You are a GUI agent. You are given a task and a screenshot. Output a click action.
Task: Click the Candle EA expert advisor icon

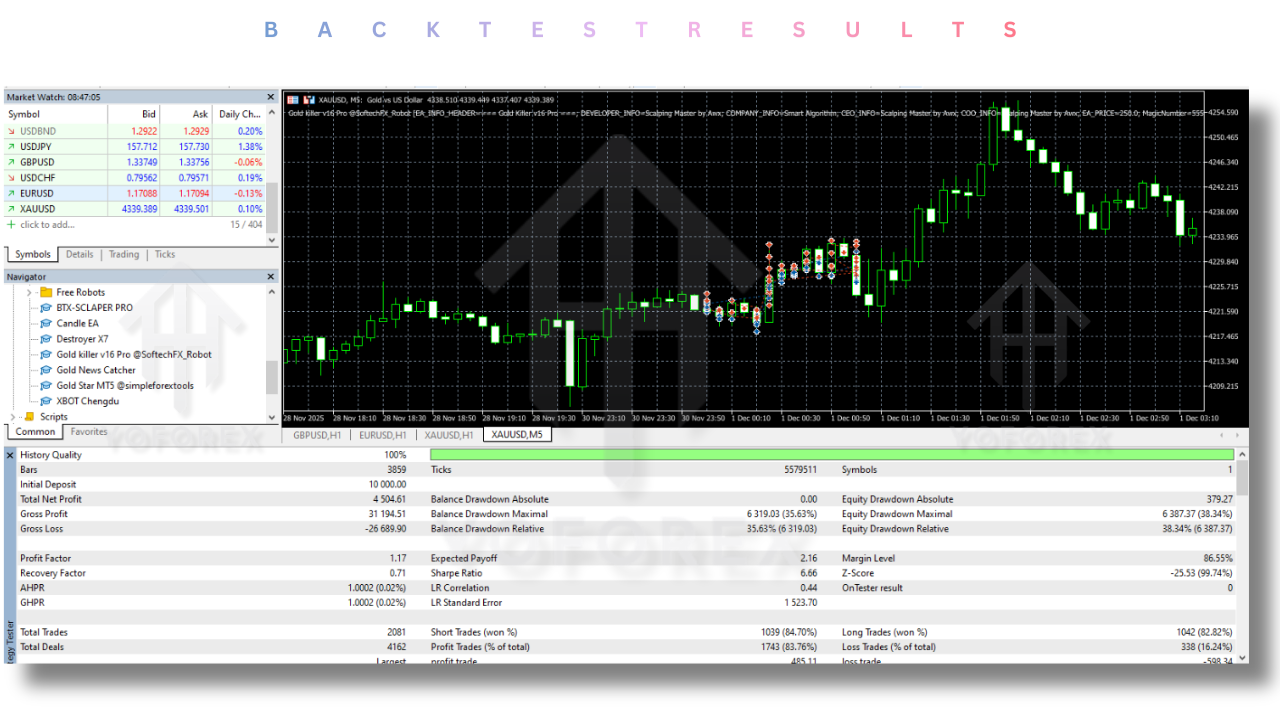tap(46, 324)
